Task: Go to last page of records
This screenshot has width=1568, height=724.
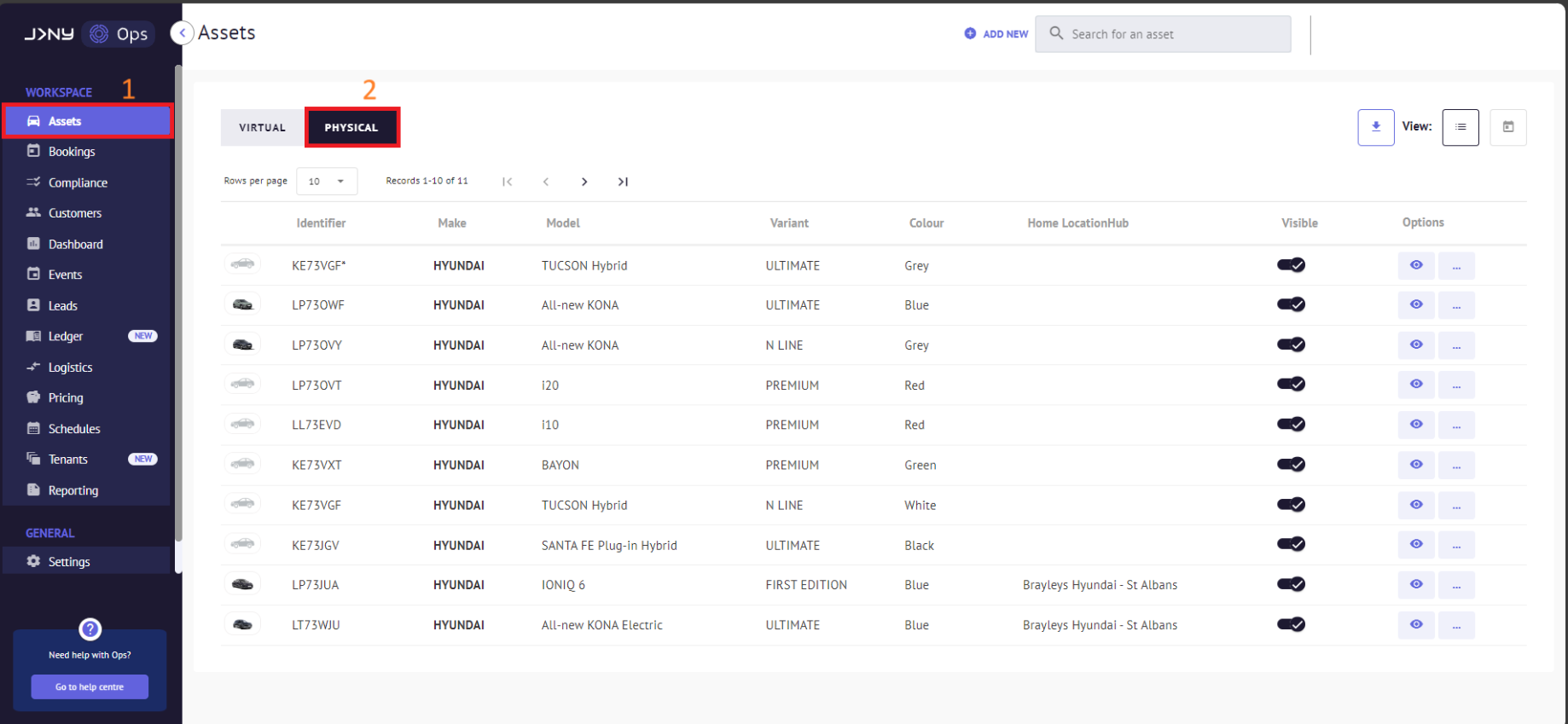Action: (623, 182)
